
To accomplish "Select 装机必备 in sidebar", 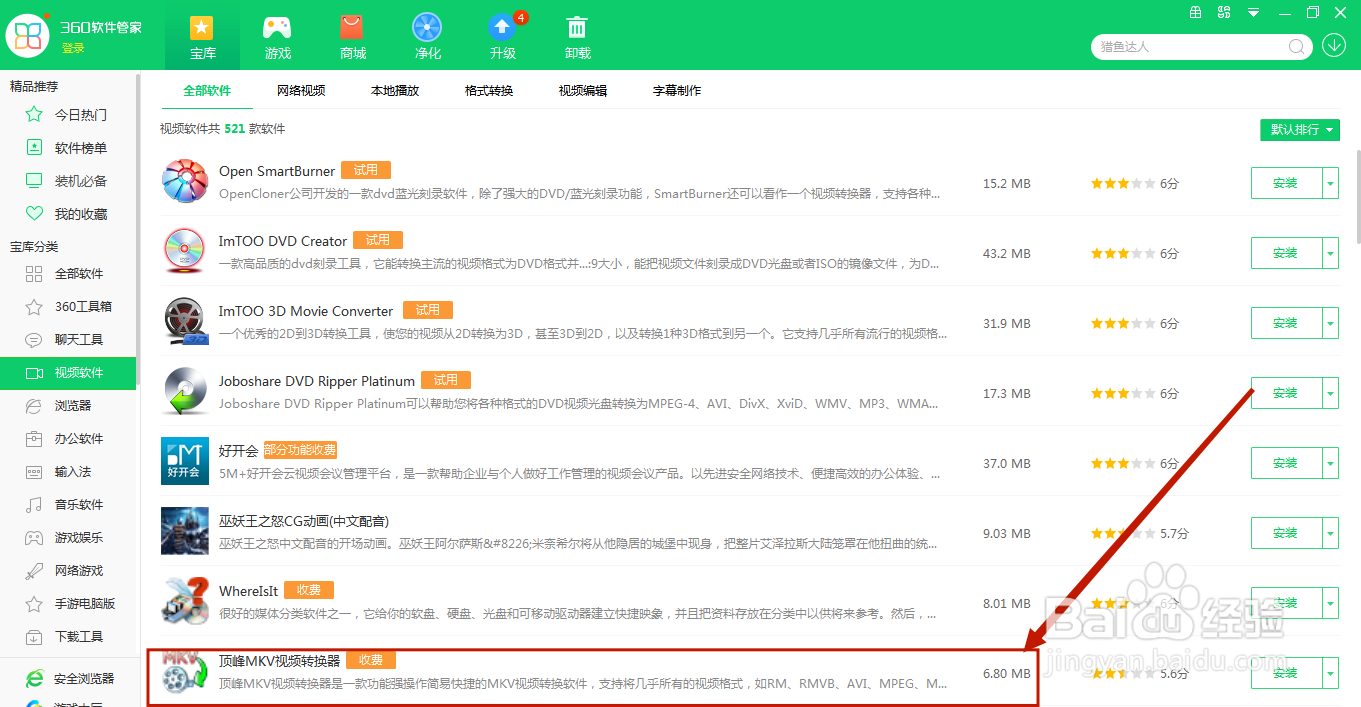I will pyautogui.click(x=69, y=181).
